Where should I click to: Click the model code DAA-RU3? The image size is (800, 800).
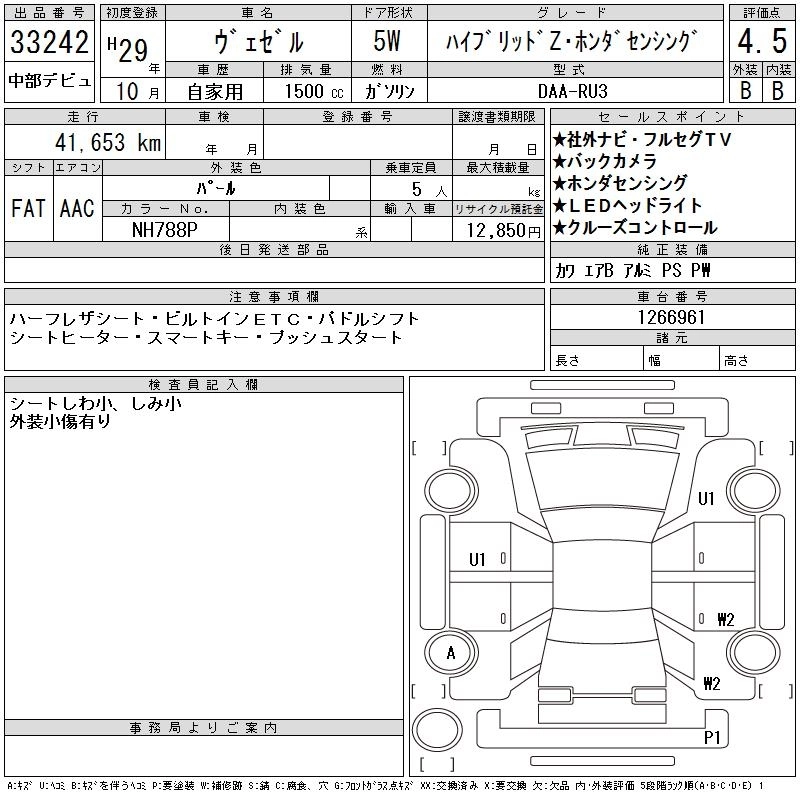(573, 91)
